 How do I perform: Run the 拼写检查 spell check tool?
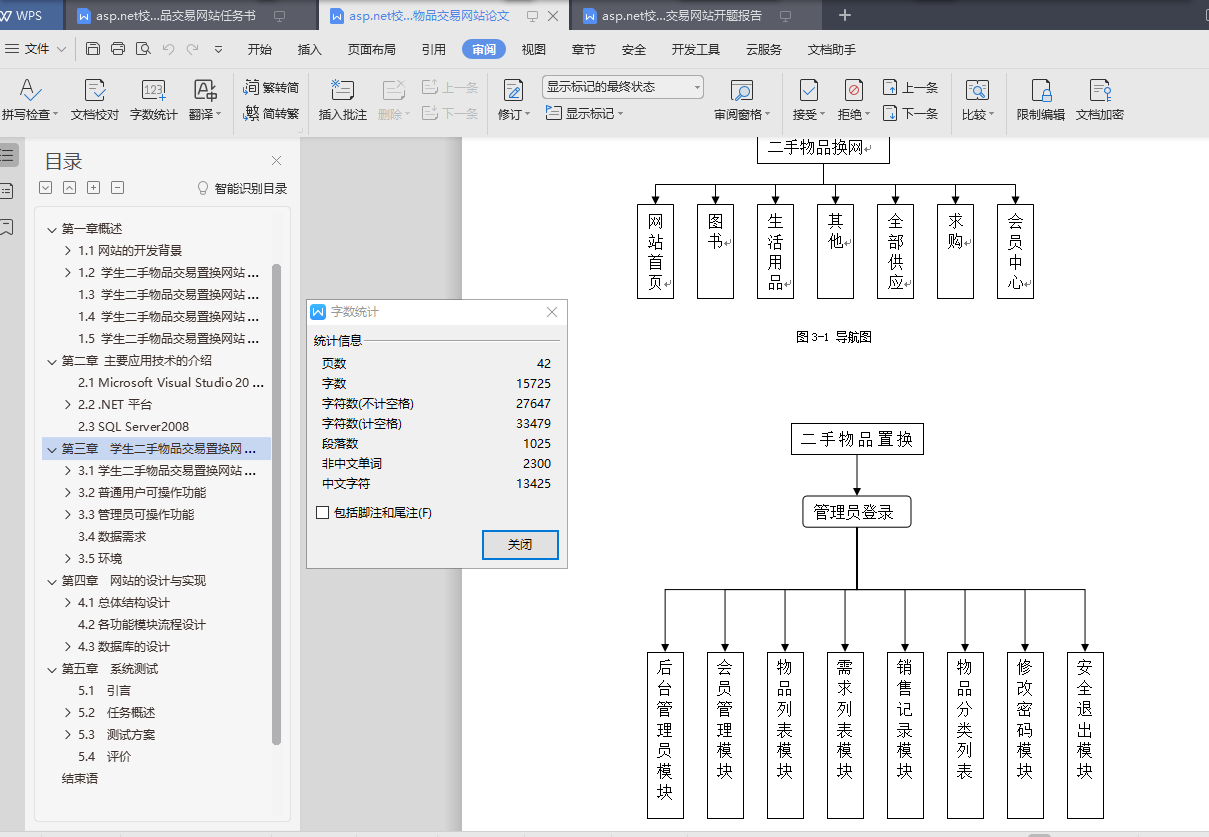click(x=30, y=101)
